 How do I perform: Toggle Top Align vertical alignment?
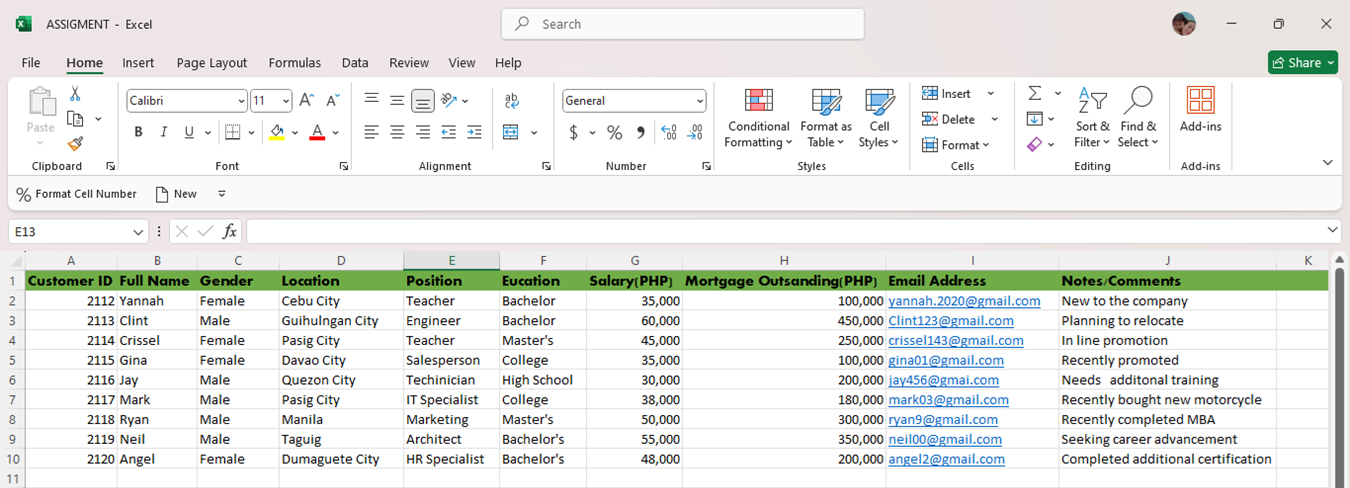pyautogui.click(x=371, y=100)
